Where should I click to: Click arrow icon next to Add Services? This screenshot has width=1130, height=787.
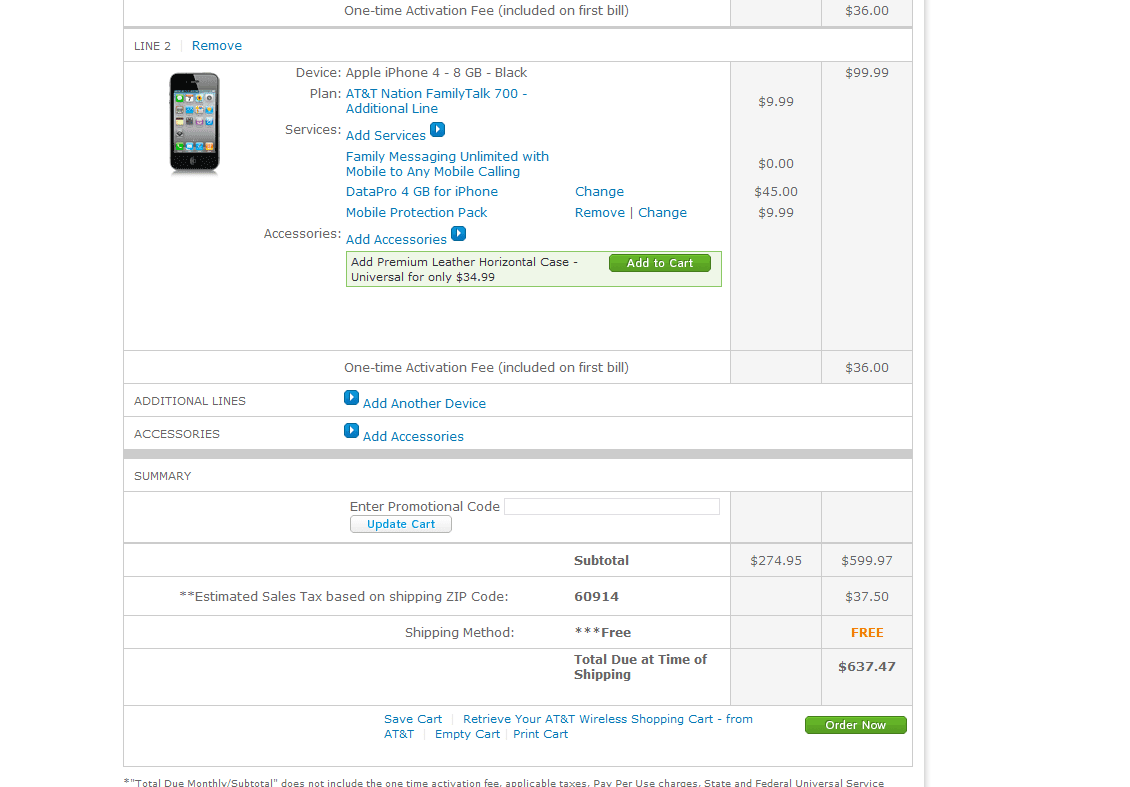[437, 130]
